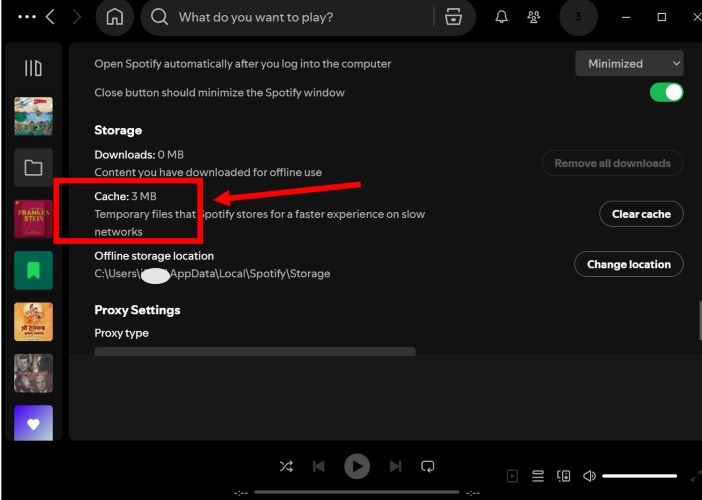
Task: Click the 'Downloads: 0 MB' text
Action: pos(139,155)
